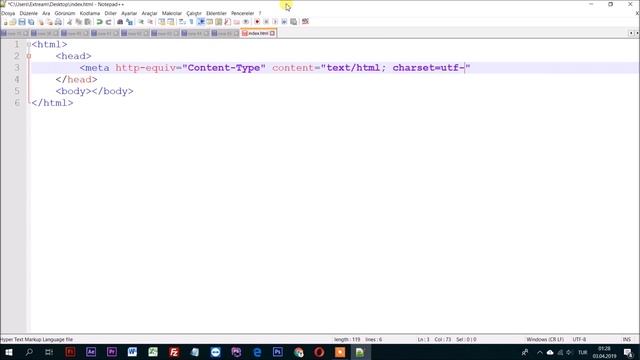Image resolution: width=640 pixels, height=360 pixels.
Task: Open the Görünüm menu
Action: [65, 13]
